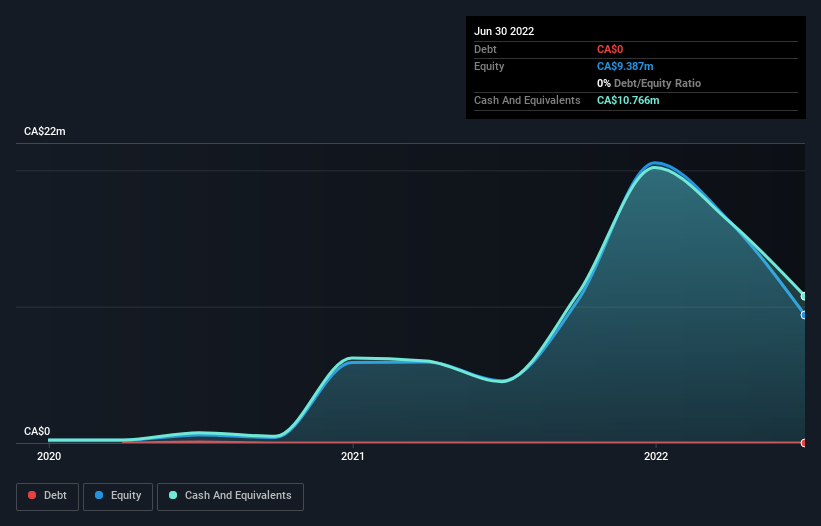
Task: Select the 2020 x-axis label
Action: [49, 456]
